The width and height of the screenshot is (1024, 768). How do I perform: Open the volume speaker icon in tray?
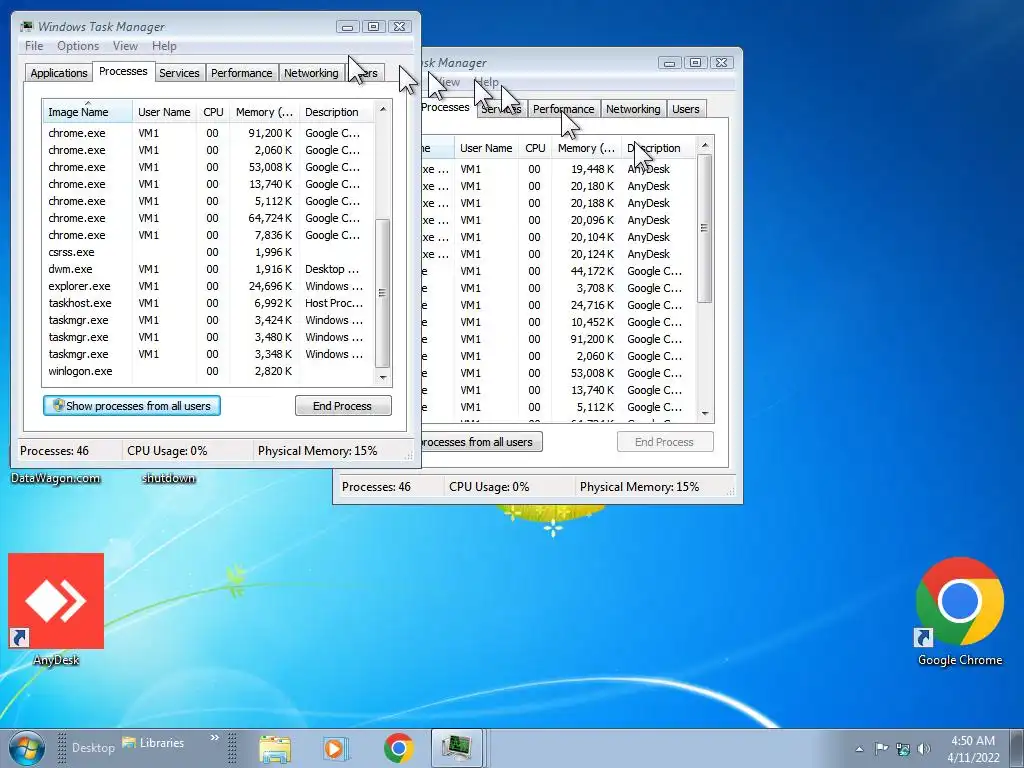point(924,749)
